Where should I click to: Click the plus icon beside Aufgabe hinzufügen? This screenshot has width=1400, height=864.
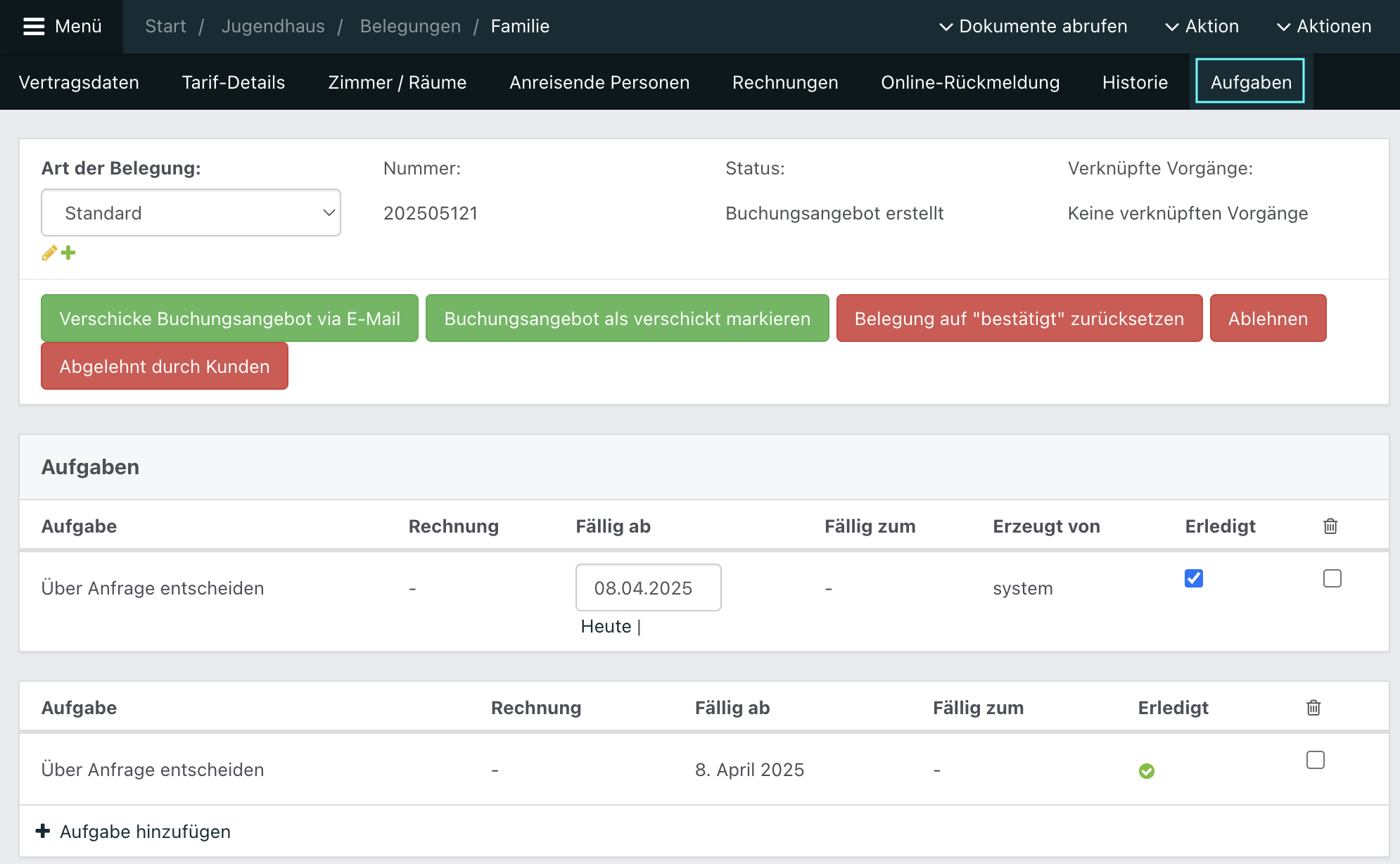(43, 831)
